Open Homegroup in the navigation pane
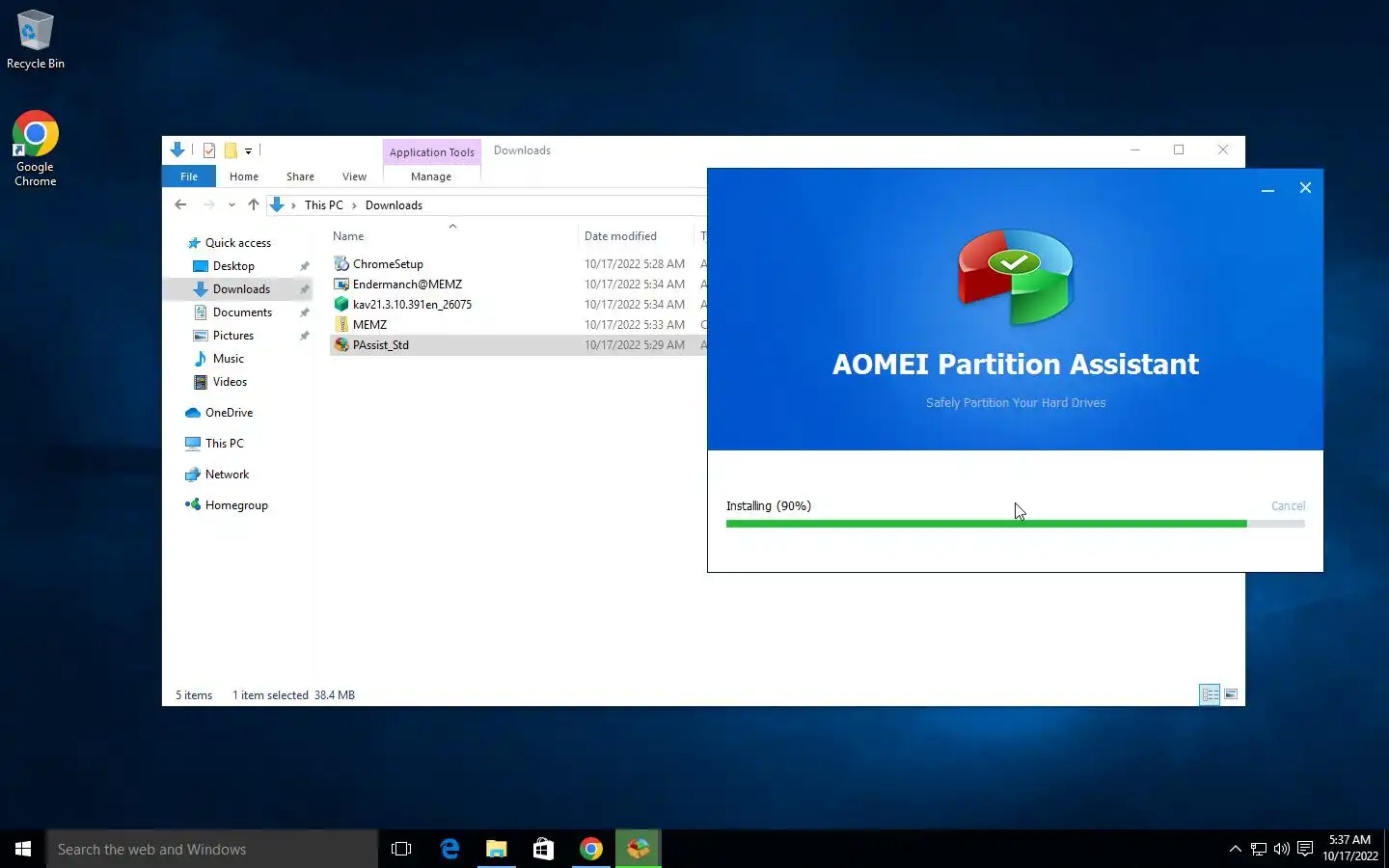The width and height of the screenshot is (1389, 868). [236, 505]
